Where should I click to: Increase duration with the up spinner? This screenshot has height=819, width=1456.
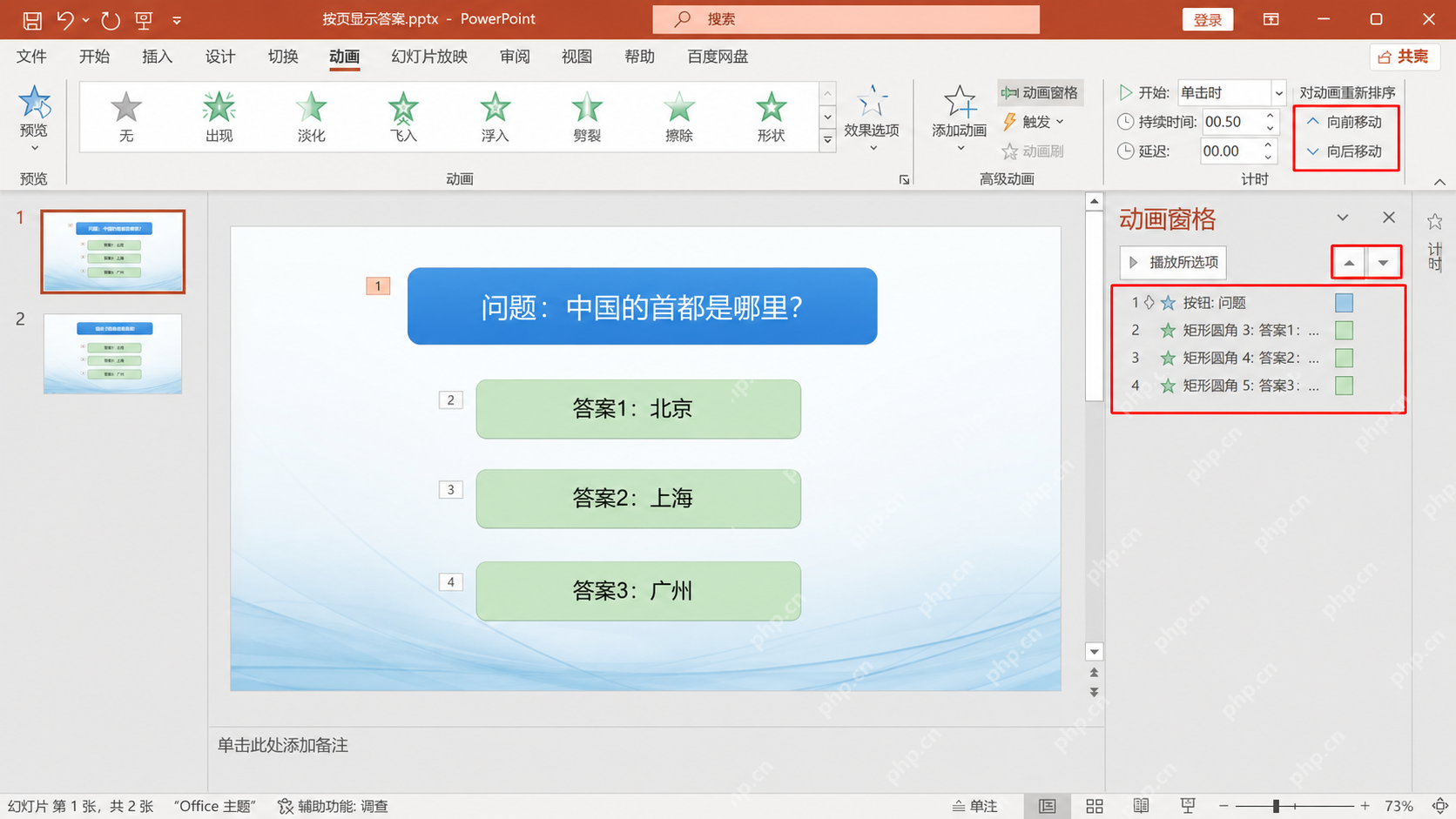pos(1270,116)
